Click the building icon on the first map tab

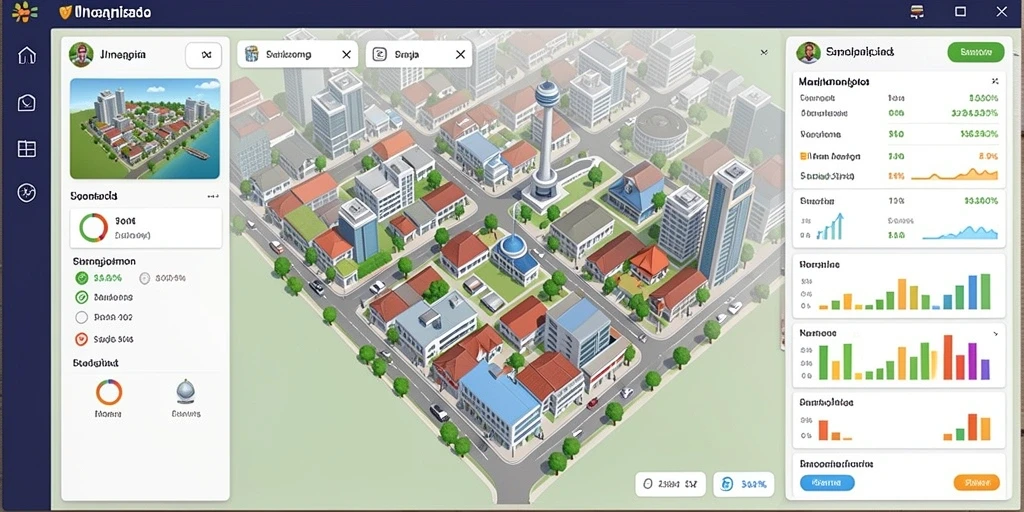(x=251, y=55)
